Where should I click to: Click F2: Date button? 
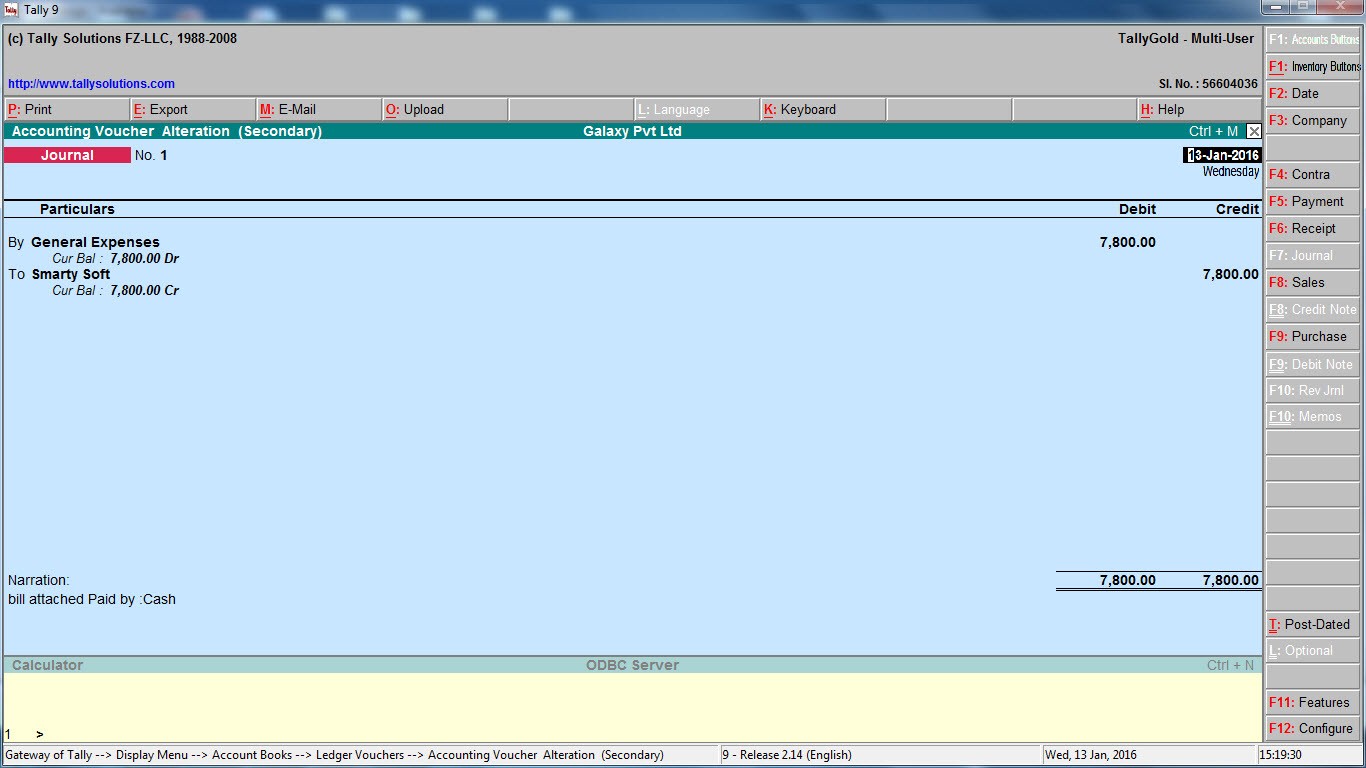1313,94
